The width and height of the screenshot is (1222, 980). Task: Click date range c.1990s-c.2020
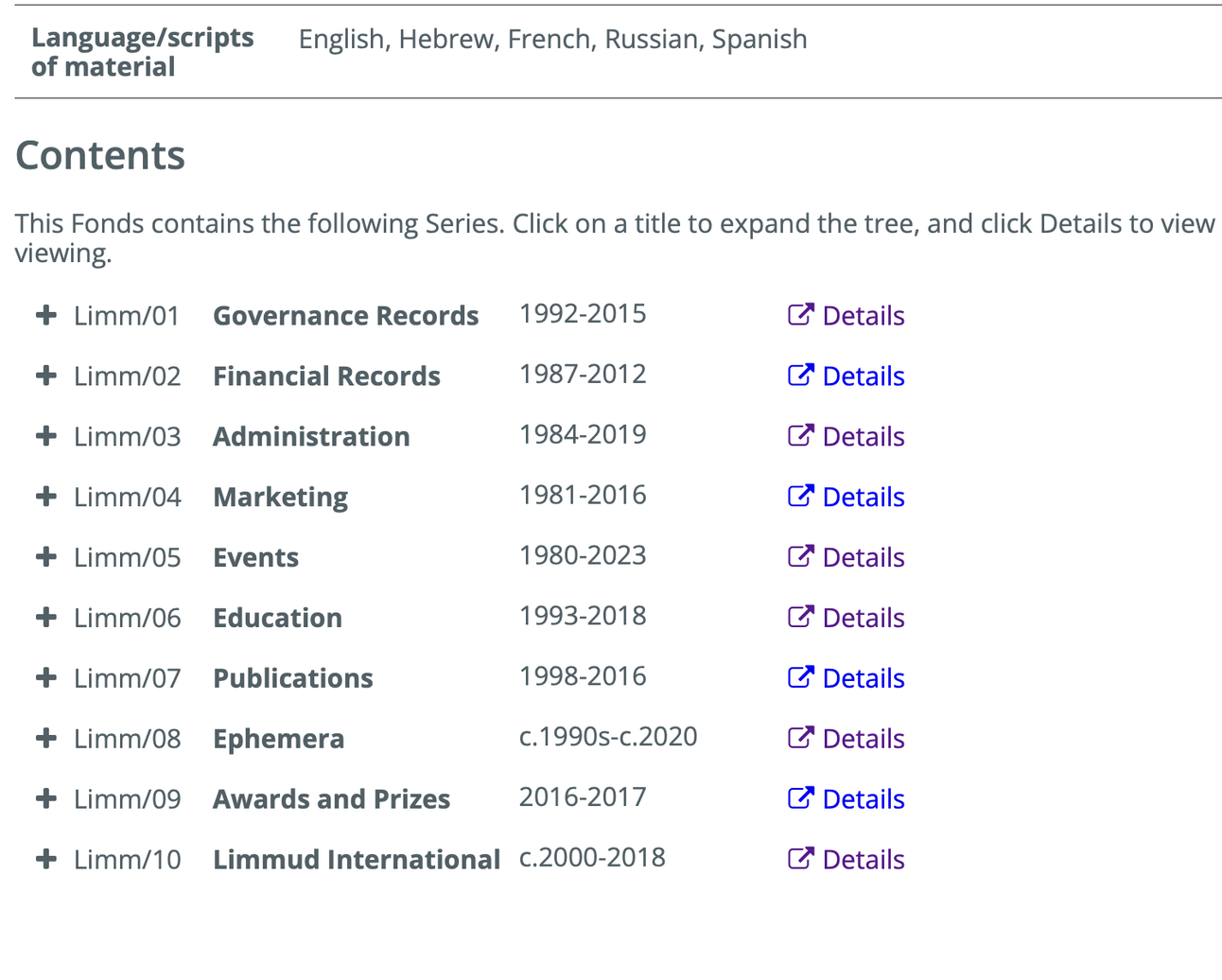click(608, 737)
